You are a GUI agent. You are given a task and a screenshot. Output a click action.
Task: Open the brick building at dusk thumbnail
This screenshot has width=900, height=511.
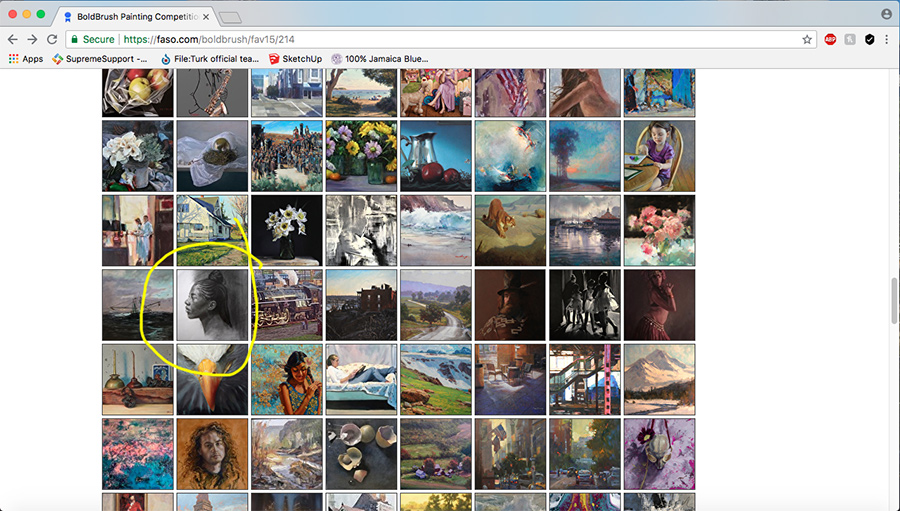362,305
